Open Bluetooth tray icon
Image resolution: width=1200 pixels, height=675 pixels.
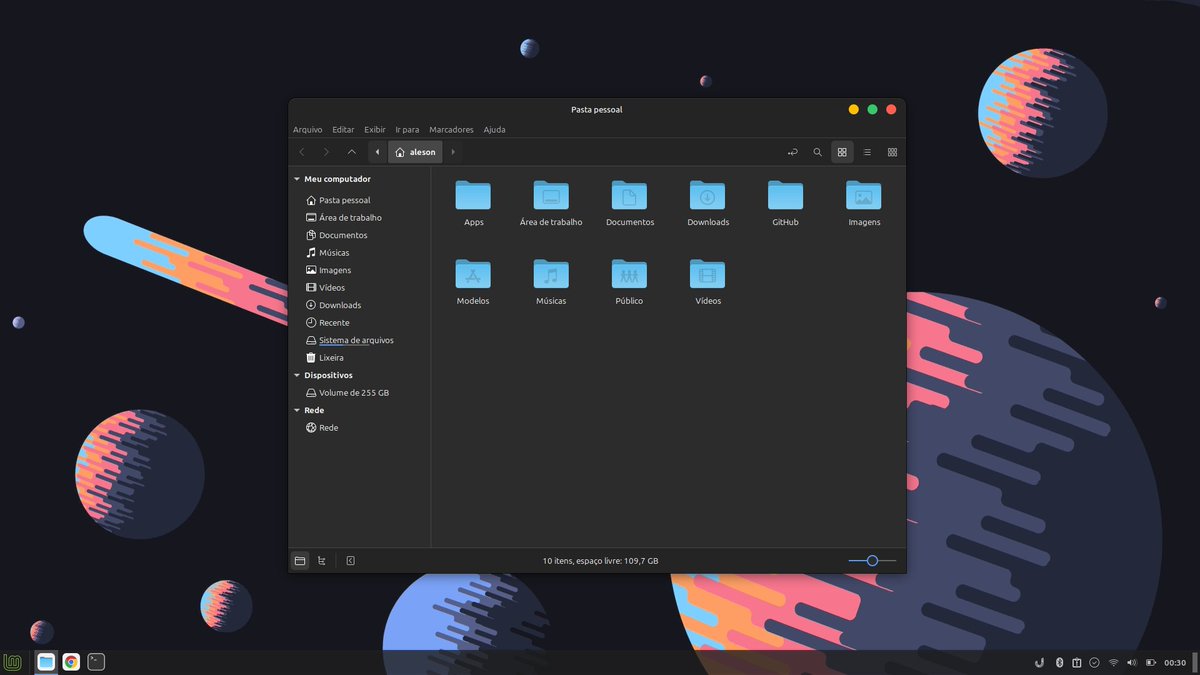[x=1059, y=662]
